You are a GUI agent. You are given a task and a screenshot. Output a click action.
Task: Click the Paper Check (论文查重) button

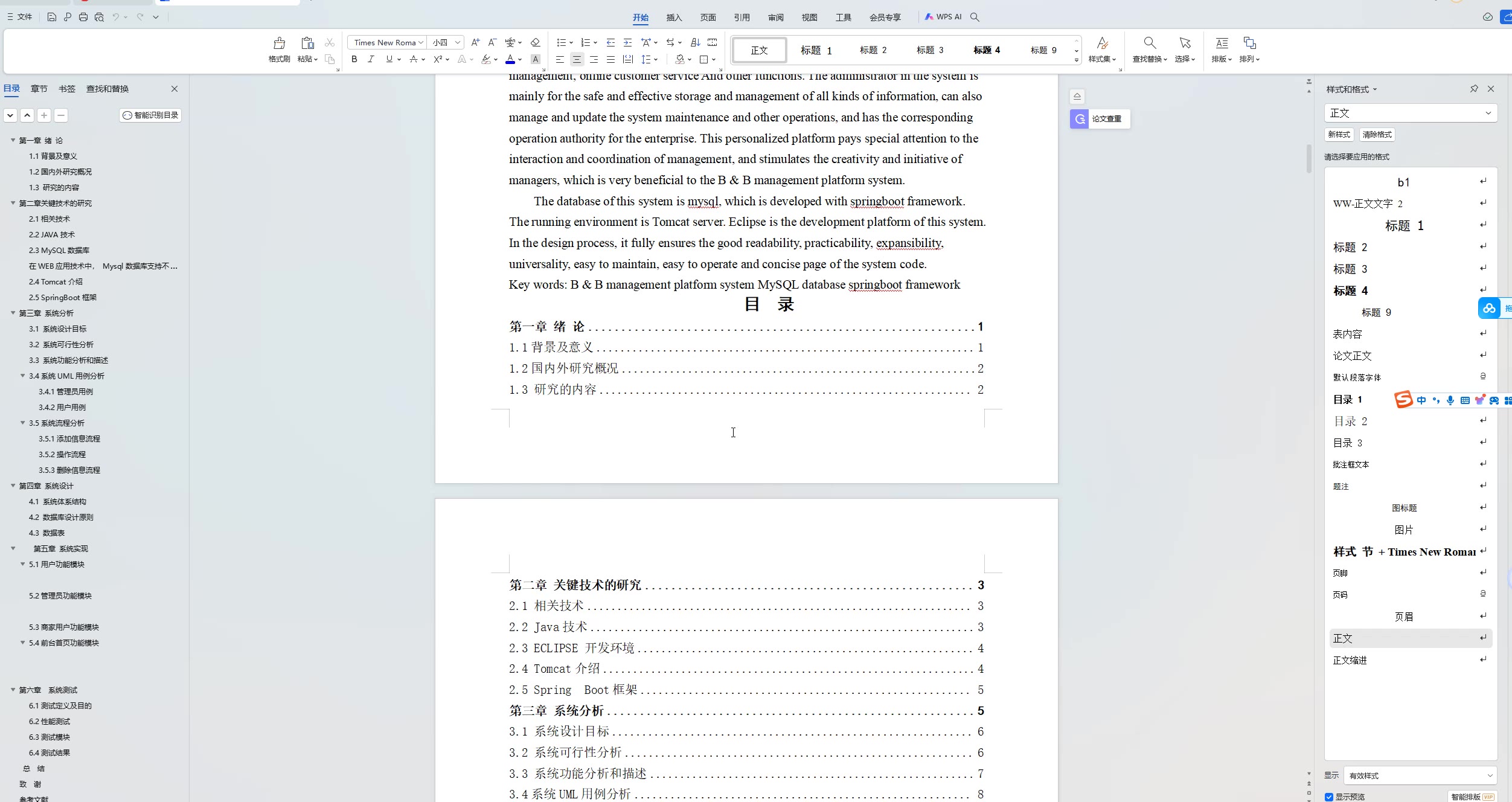(1100, 119)
